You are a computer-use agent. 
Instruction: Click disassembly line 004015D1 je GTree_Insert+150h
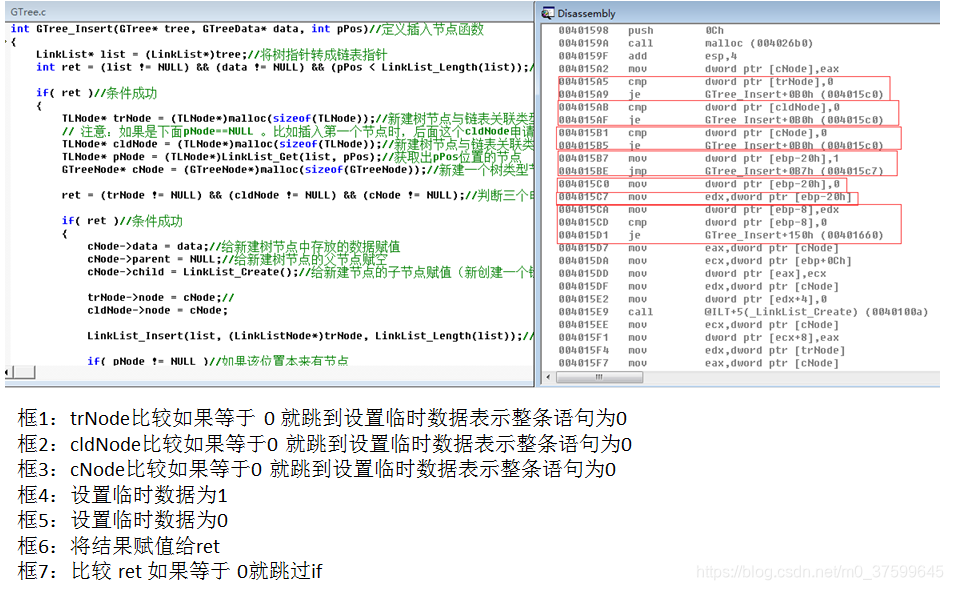point(721,235)
